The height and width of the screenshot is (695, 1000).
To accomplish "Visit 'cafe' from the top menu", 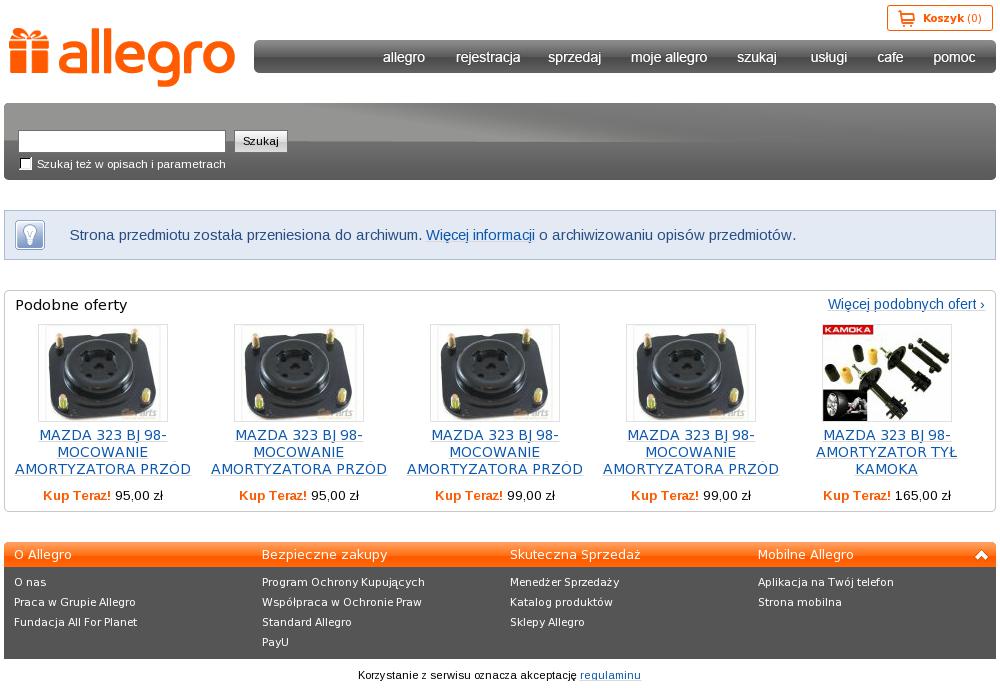I will (x=890, y=57).
